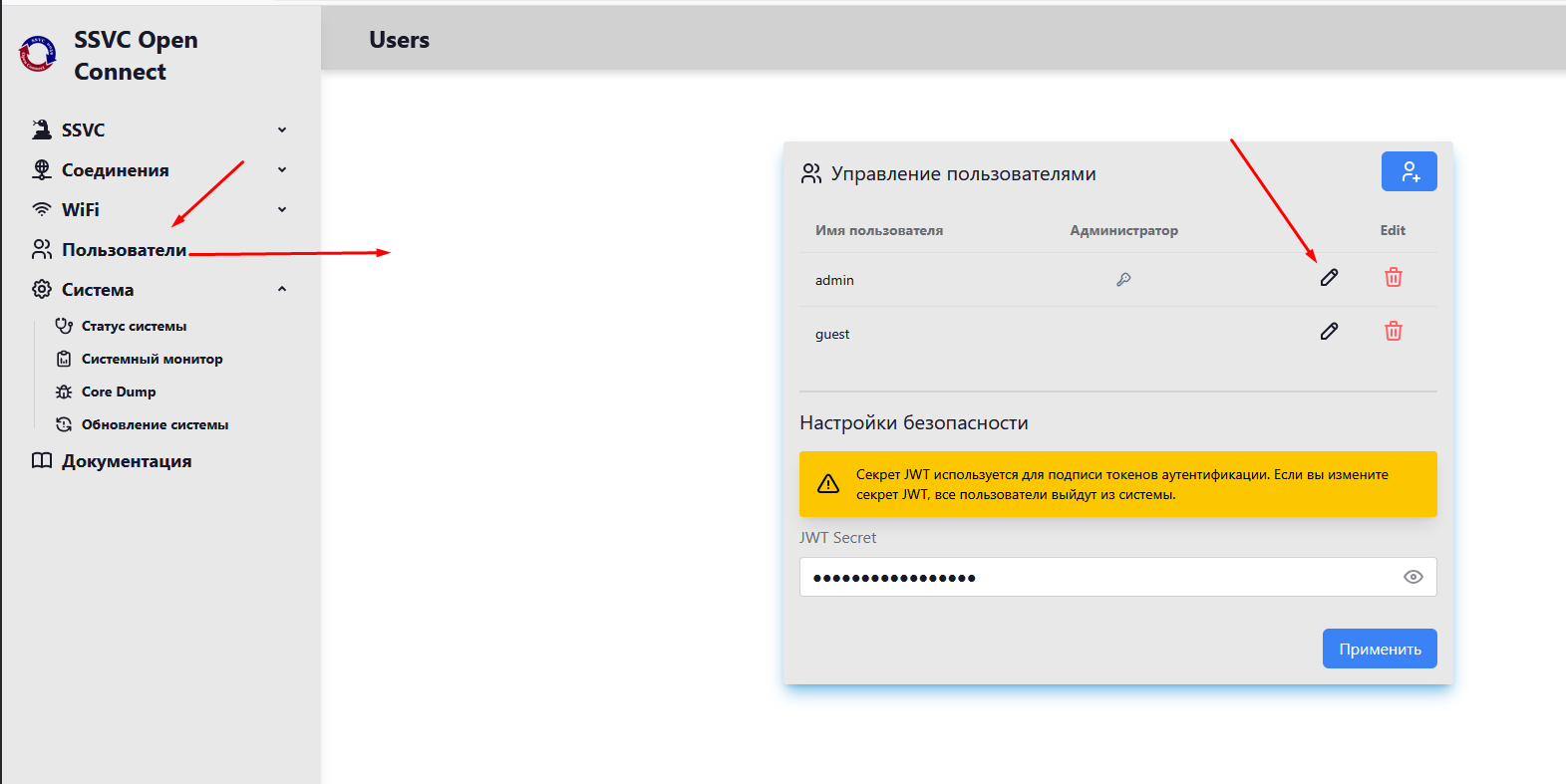Delete the admin user via trash icon
The image size is (1566, 784).
point(1393,278)
